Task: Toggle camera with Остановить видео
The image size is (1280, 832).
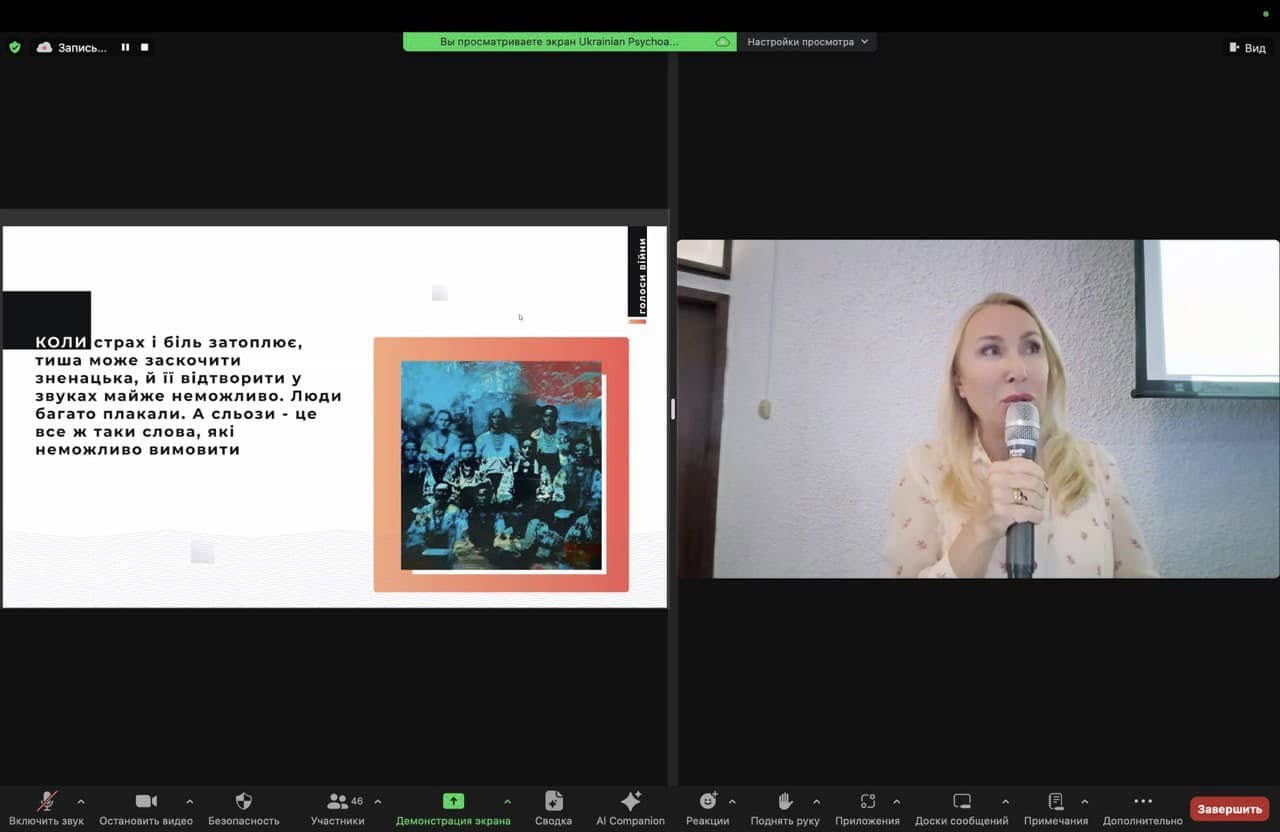Action: pyautogui.click(x=146, y=801)
